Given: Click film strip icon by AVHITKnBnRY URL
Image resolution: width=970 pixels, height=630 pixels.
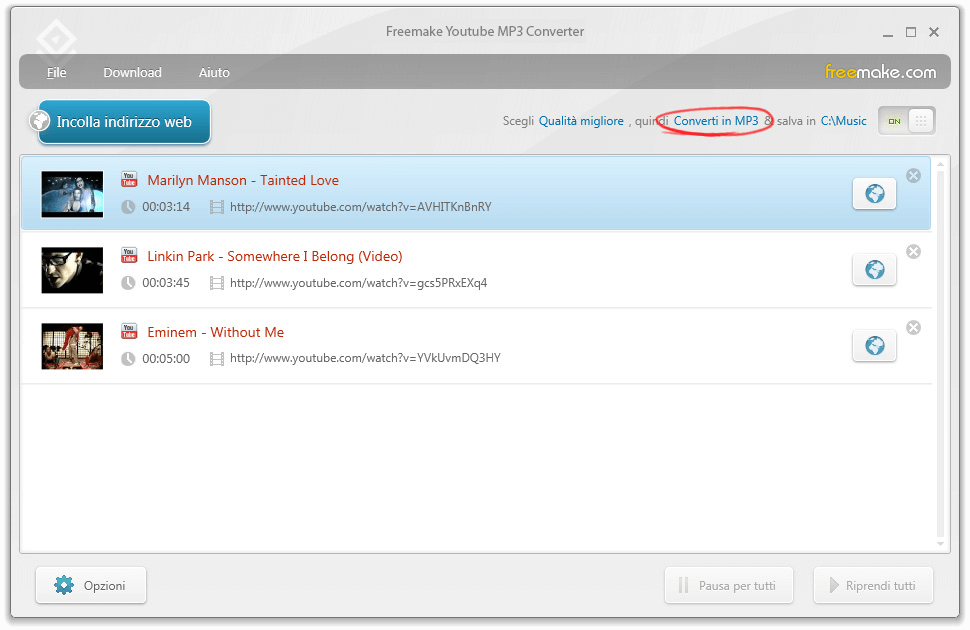Looking at the screenshot, I should [x=217, y=207].
